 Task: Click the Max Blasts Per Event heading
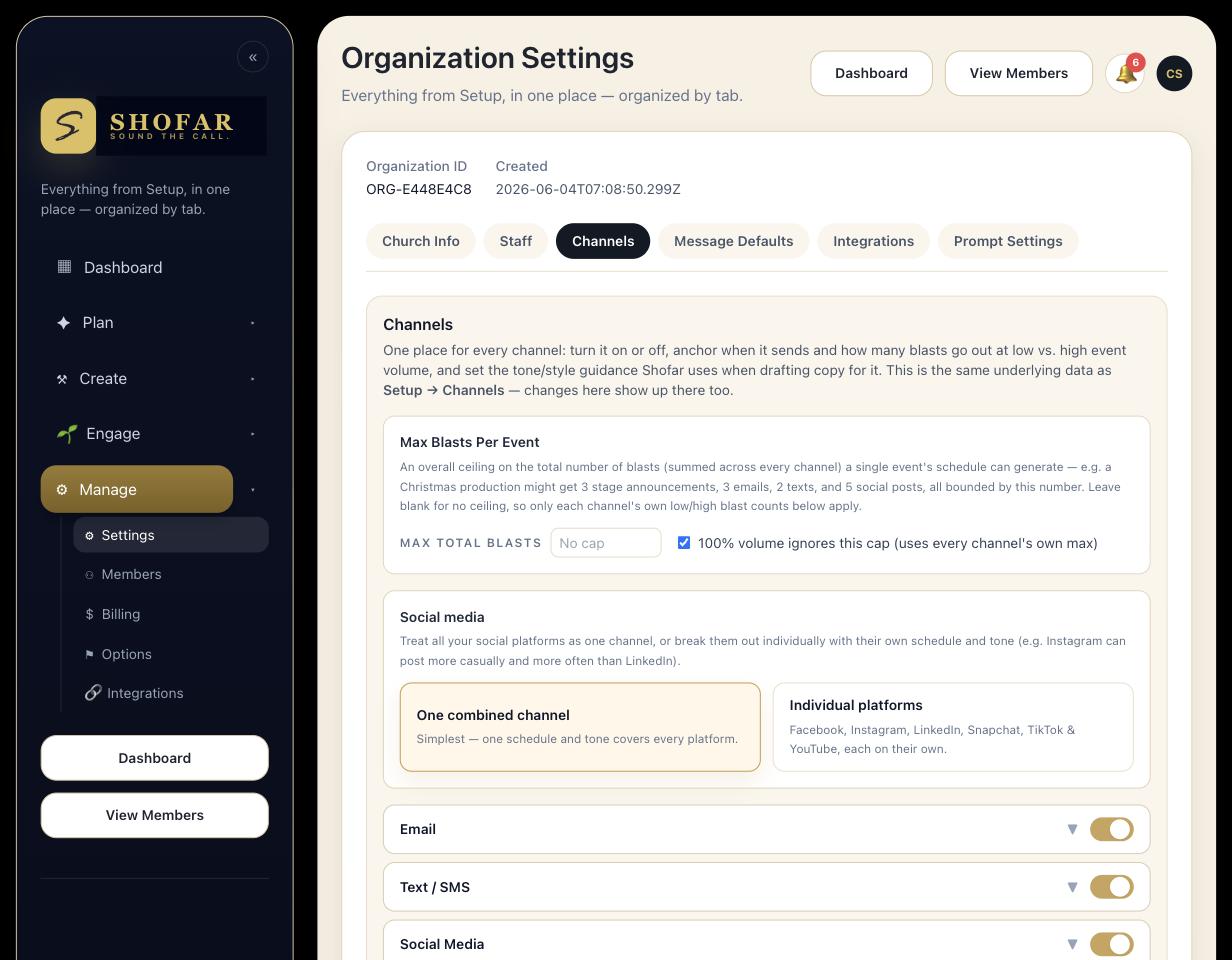470,442
